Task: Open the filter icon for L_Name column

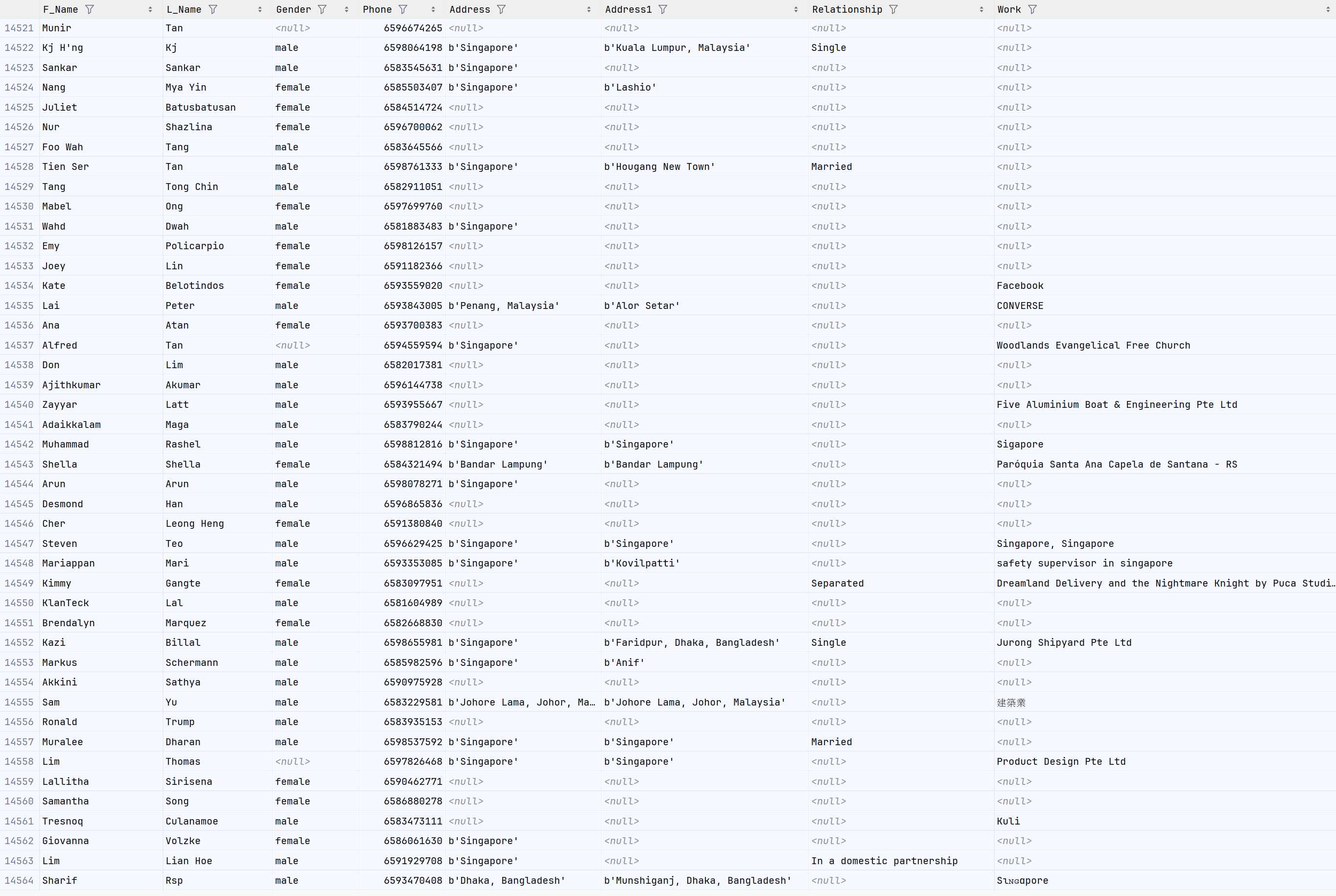Action: point(213,9)
